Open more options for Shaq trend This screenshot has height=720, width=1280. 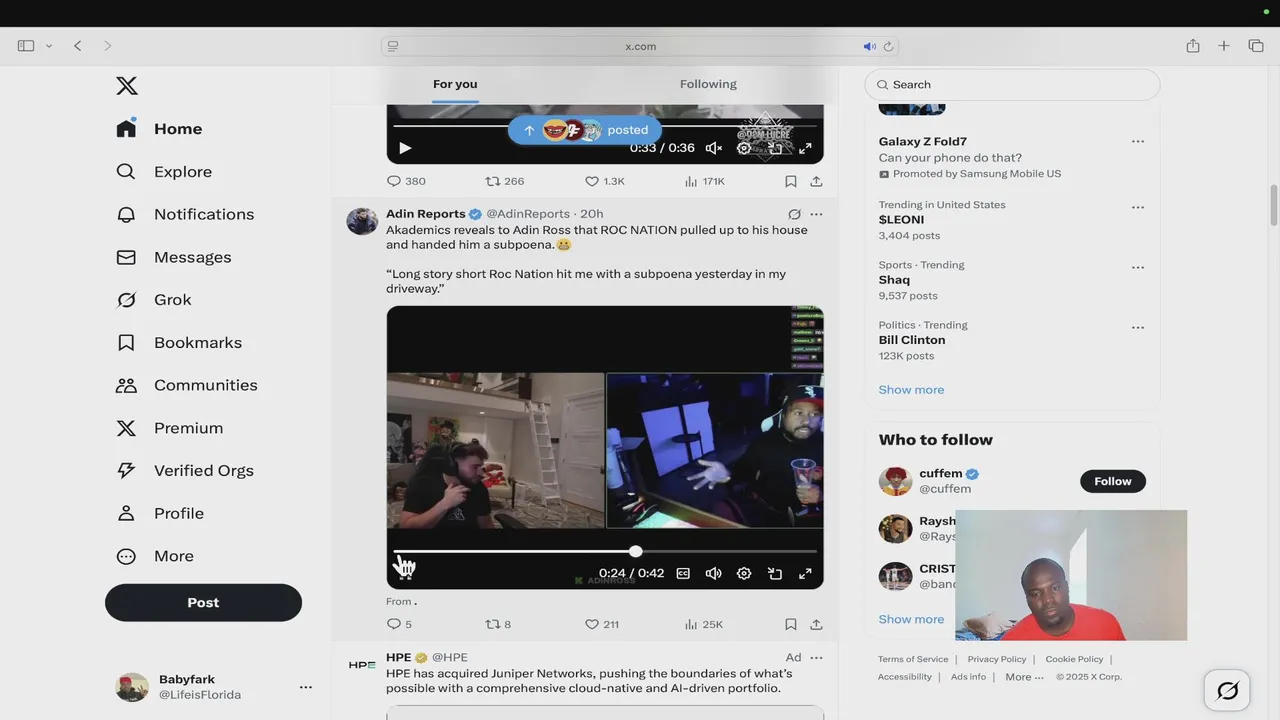pyautogui.click(x=1137, y=267)
